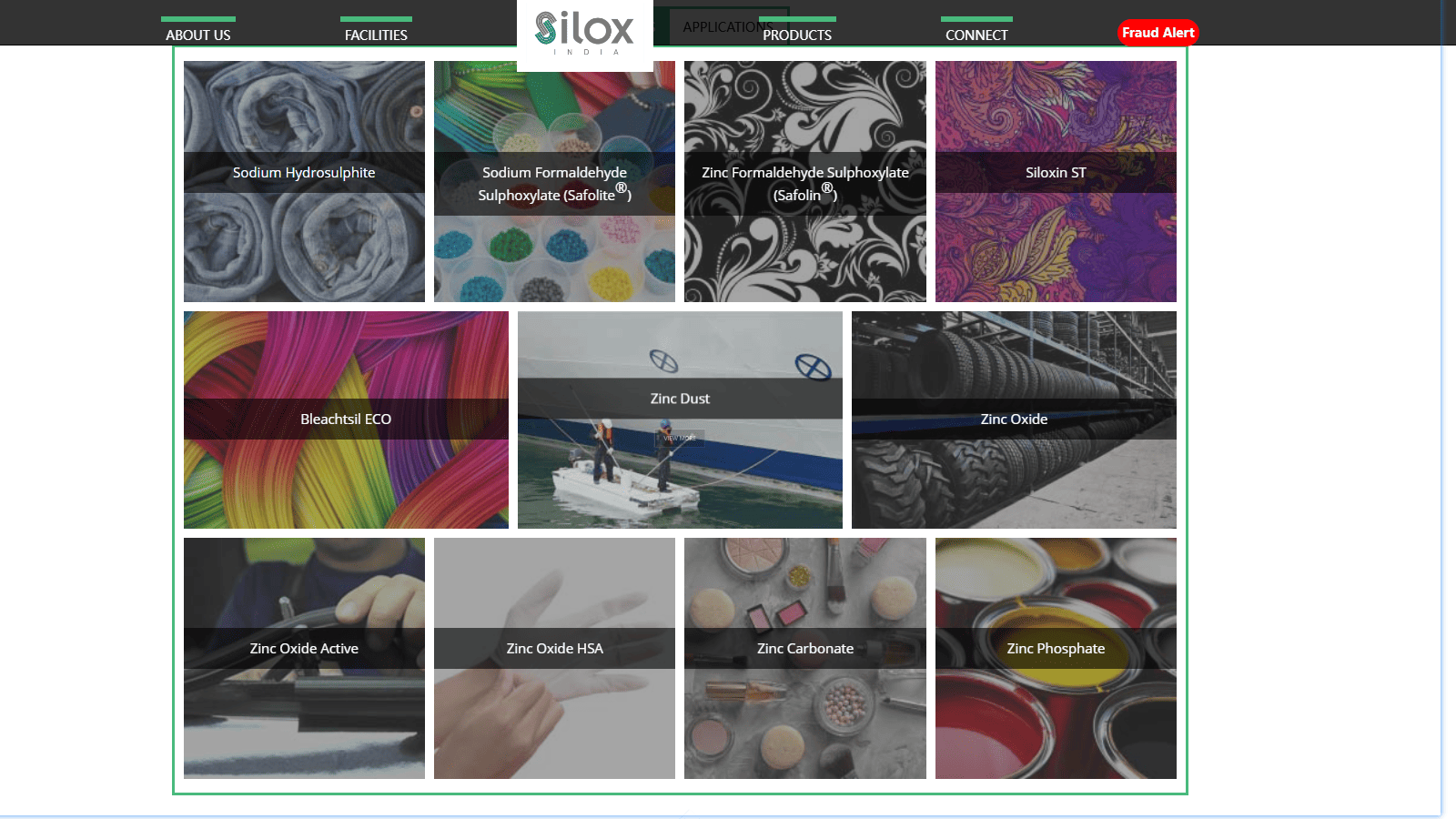Choose the Zinc Carbonate cosmetics tile
The image size is (1456, 819).
(x=805, y=658)
